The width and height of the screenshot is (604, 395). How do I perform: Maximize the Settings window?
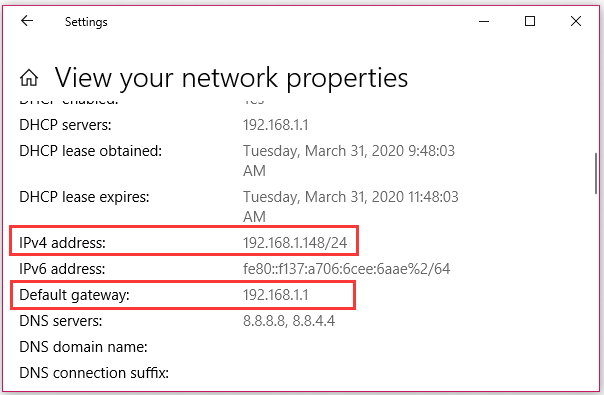pyautogui.click(x=530, y=21)
